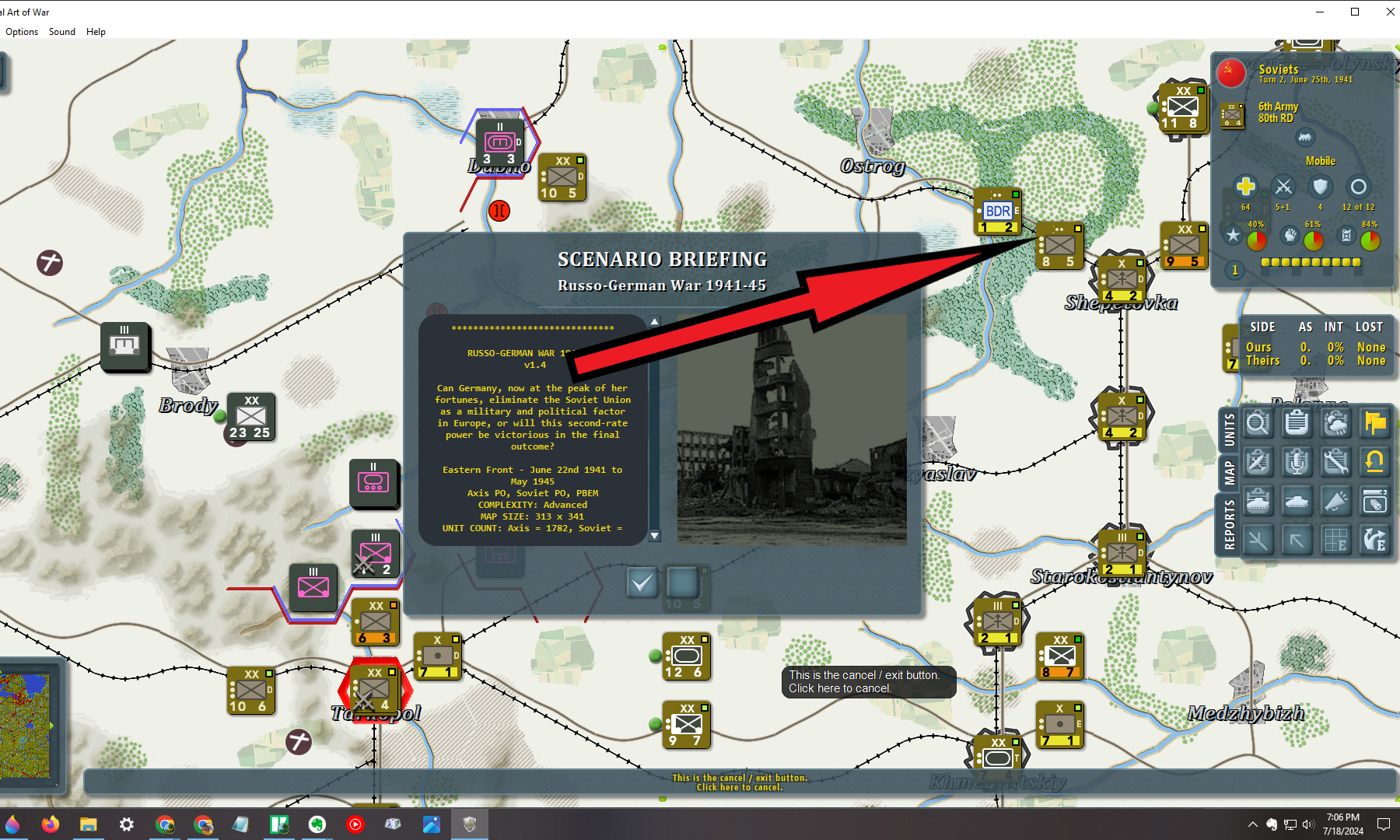Click the star proficiency icon
1400x840 pixels.
[1233, 235]
